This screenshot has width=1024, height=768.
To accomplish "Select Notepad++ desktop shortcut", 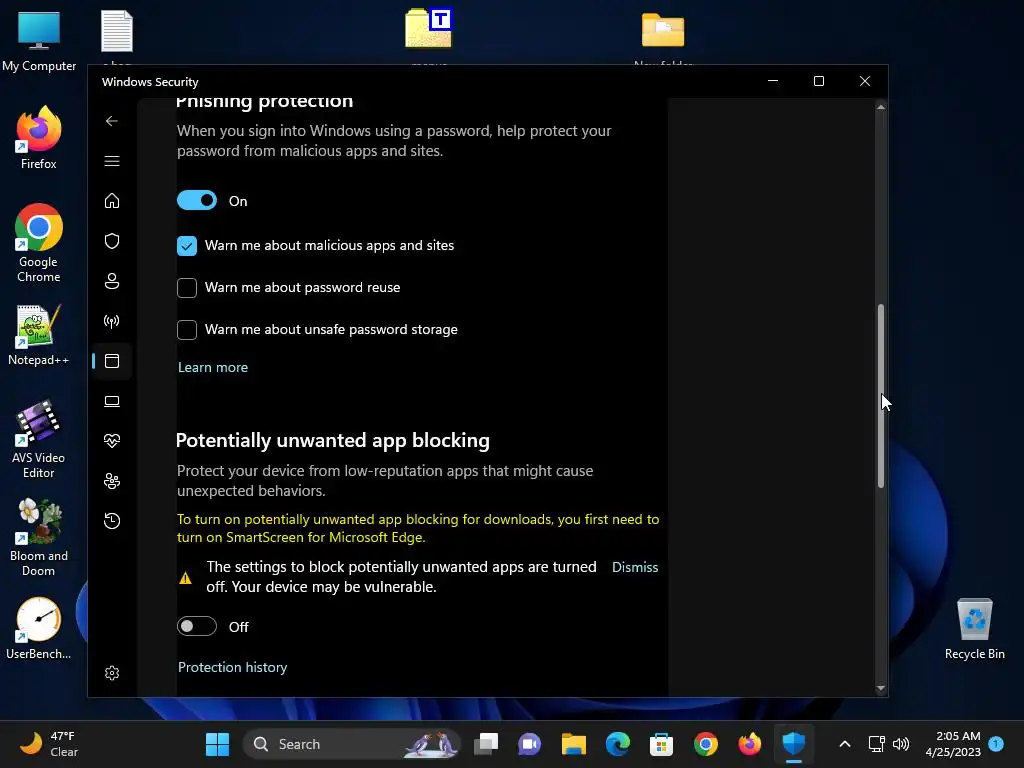I will pos(39,335).
